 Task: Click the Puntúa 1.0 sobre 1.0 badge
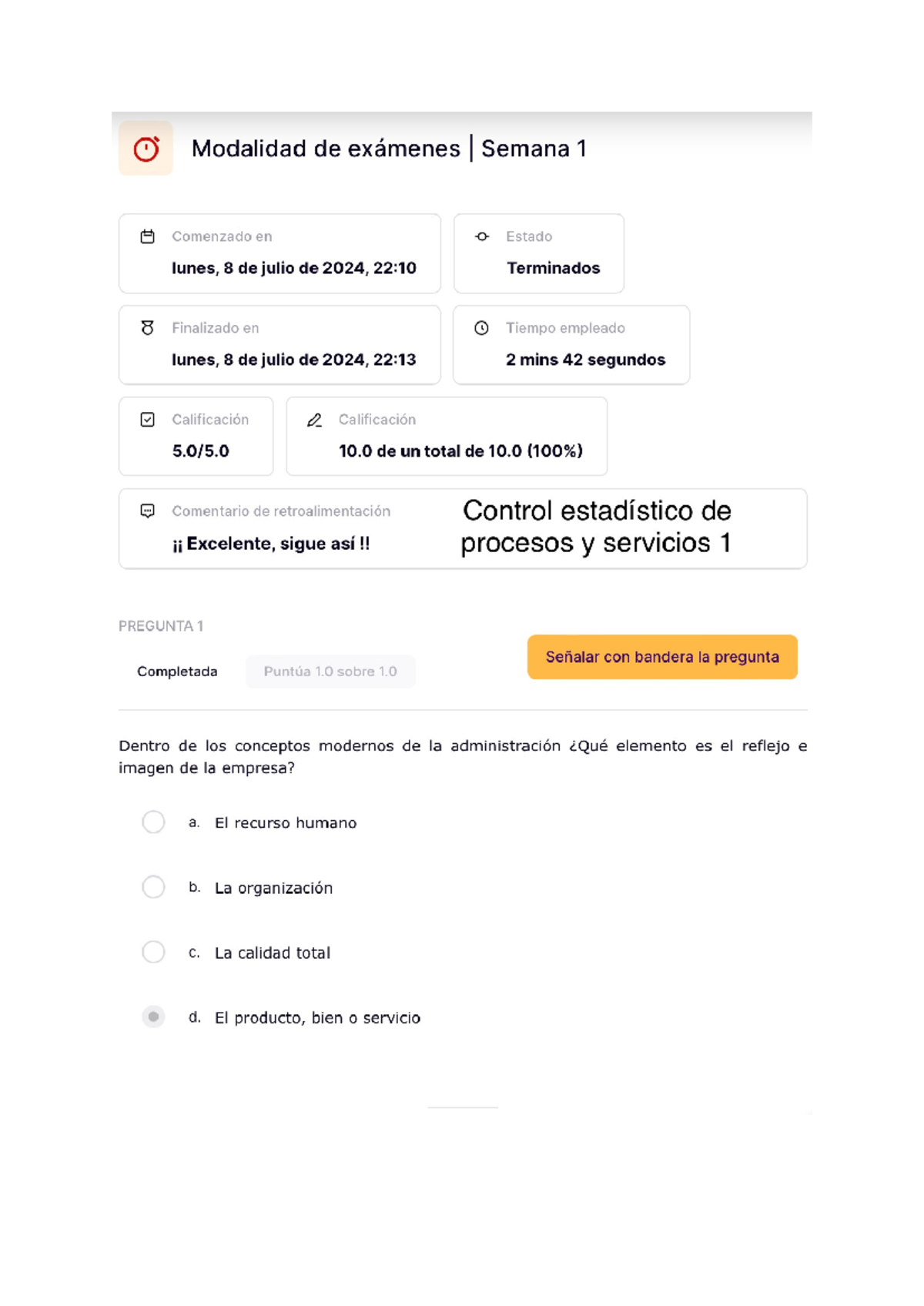coord(330,671)
